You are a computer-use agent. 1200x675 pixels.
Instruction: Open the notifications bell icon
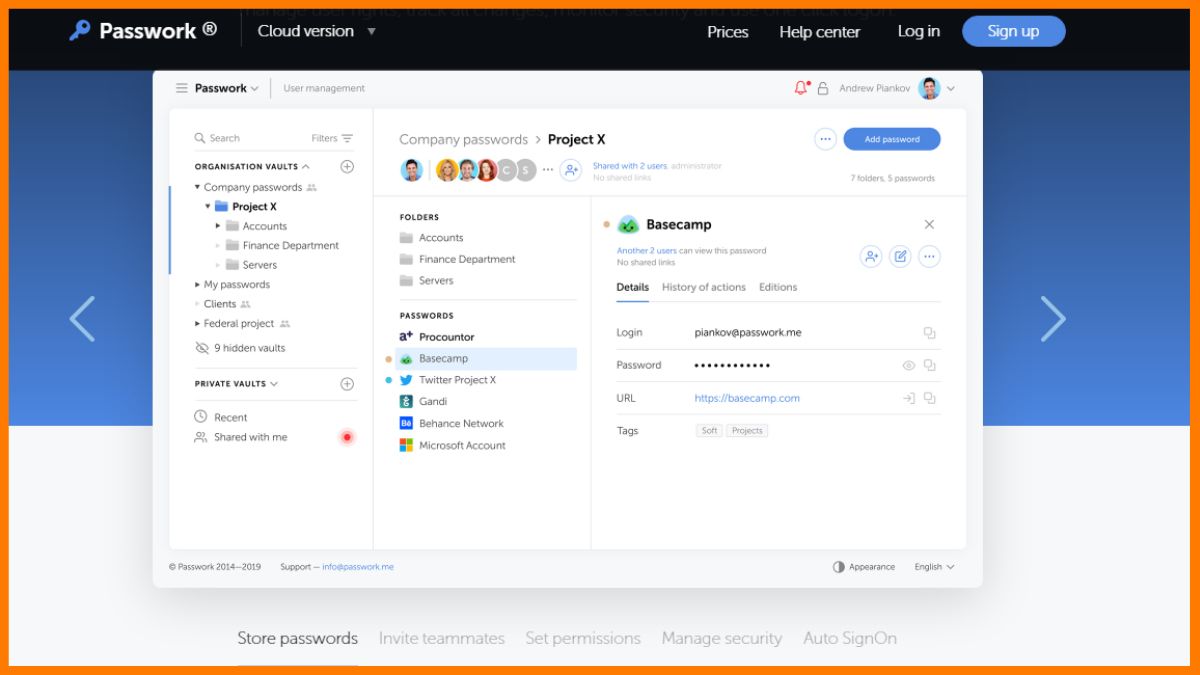[801, 88]
